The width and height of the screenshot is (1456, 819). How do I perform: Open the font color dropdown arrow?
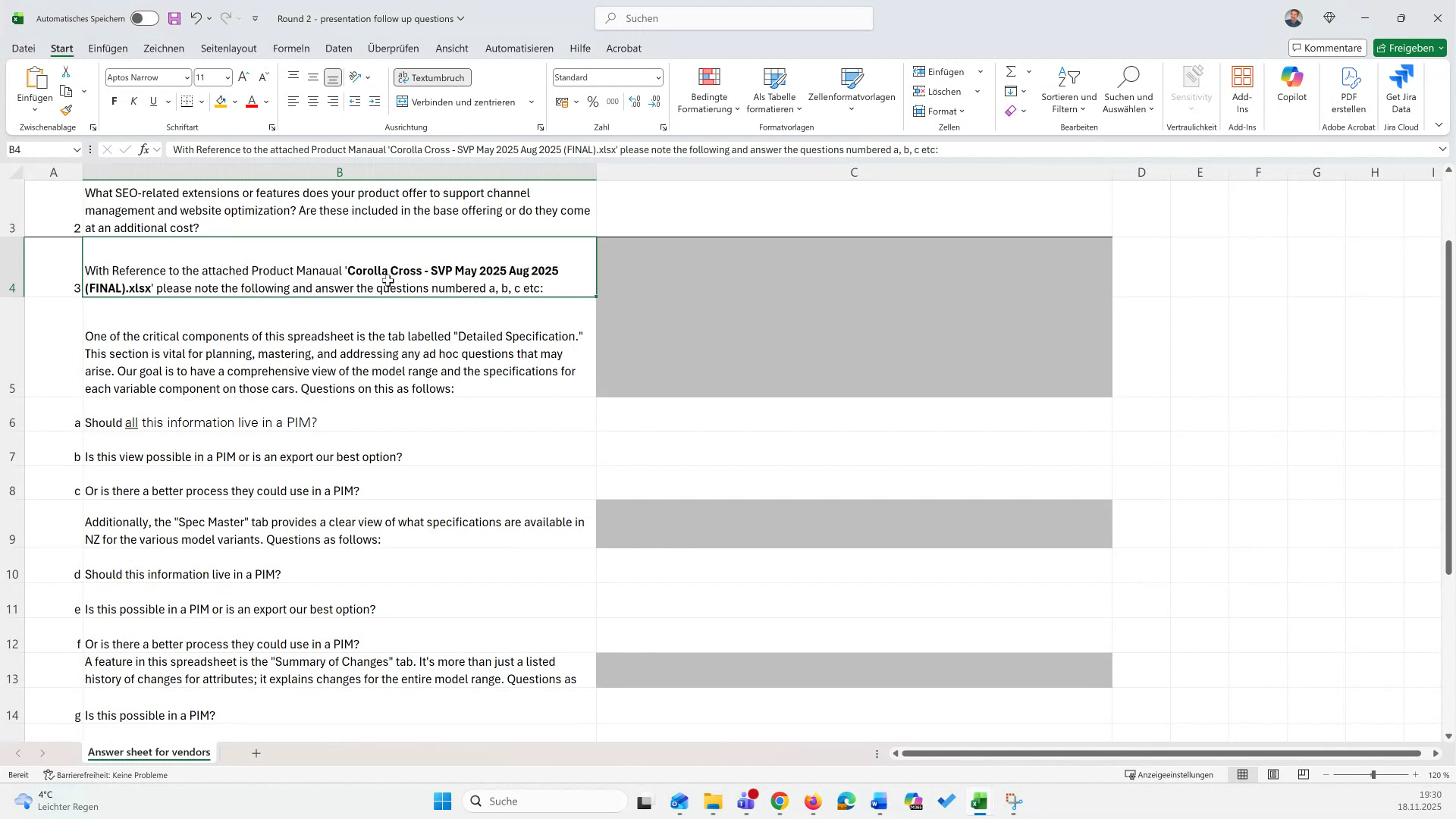[x=265, y=101]
